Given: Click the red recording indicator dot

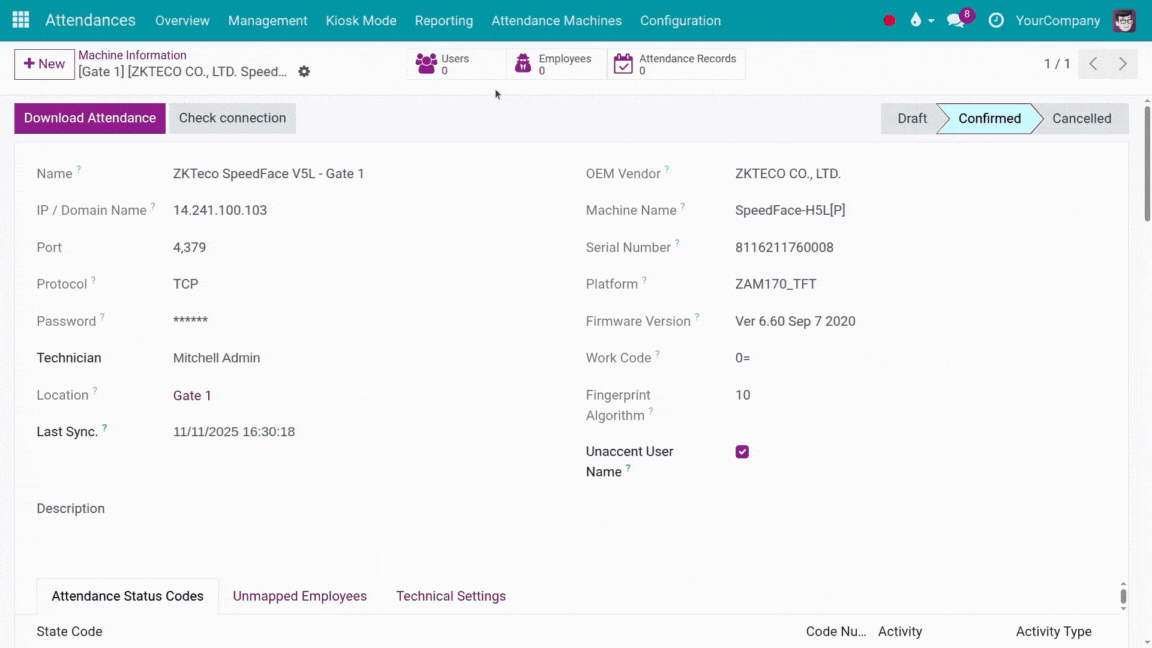Looking at the screenshot, I should (x=889, y=20).
